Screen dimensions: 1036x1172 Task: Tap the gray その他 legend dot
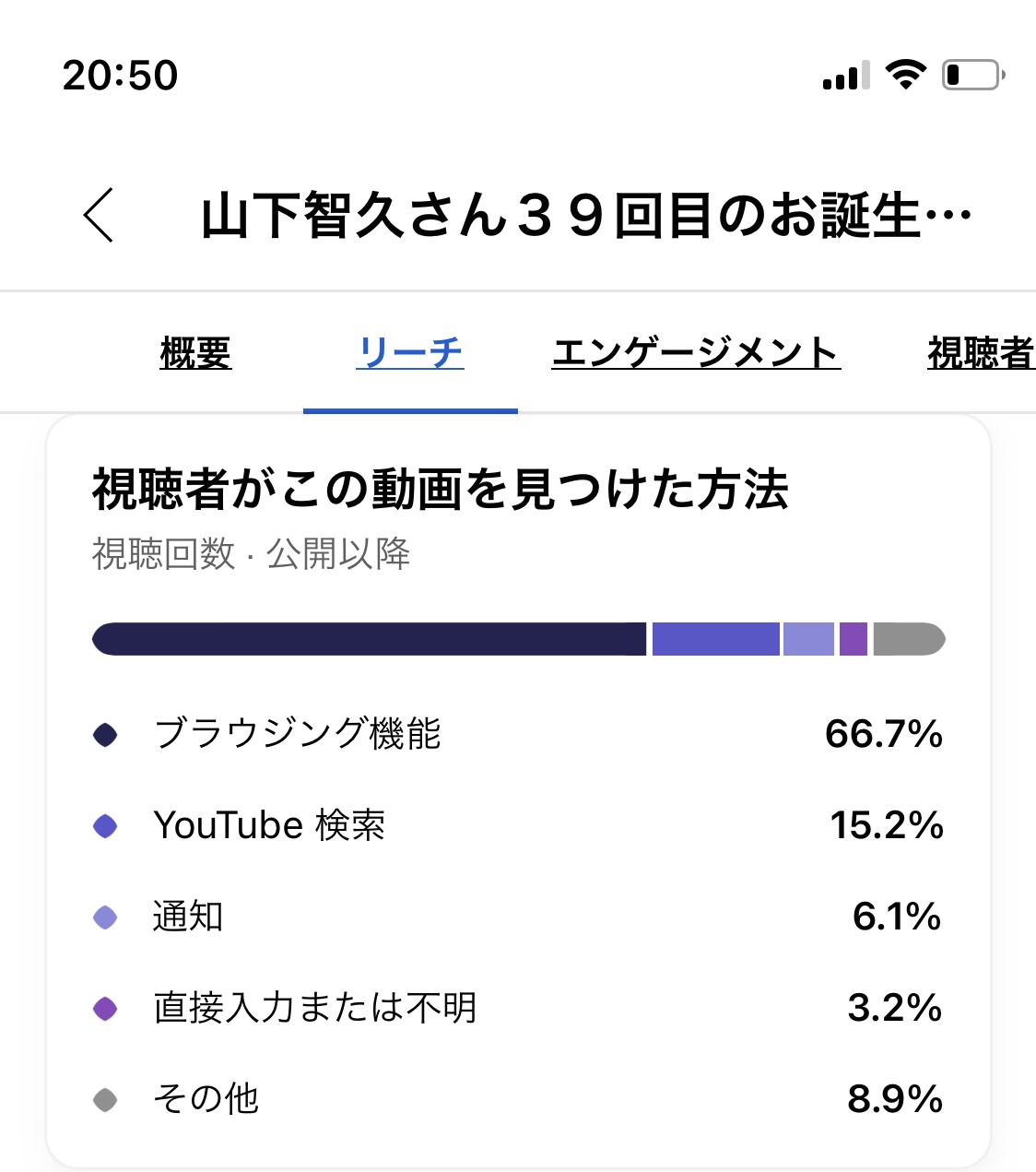click(x=106, y=1099)
